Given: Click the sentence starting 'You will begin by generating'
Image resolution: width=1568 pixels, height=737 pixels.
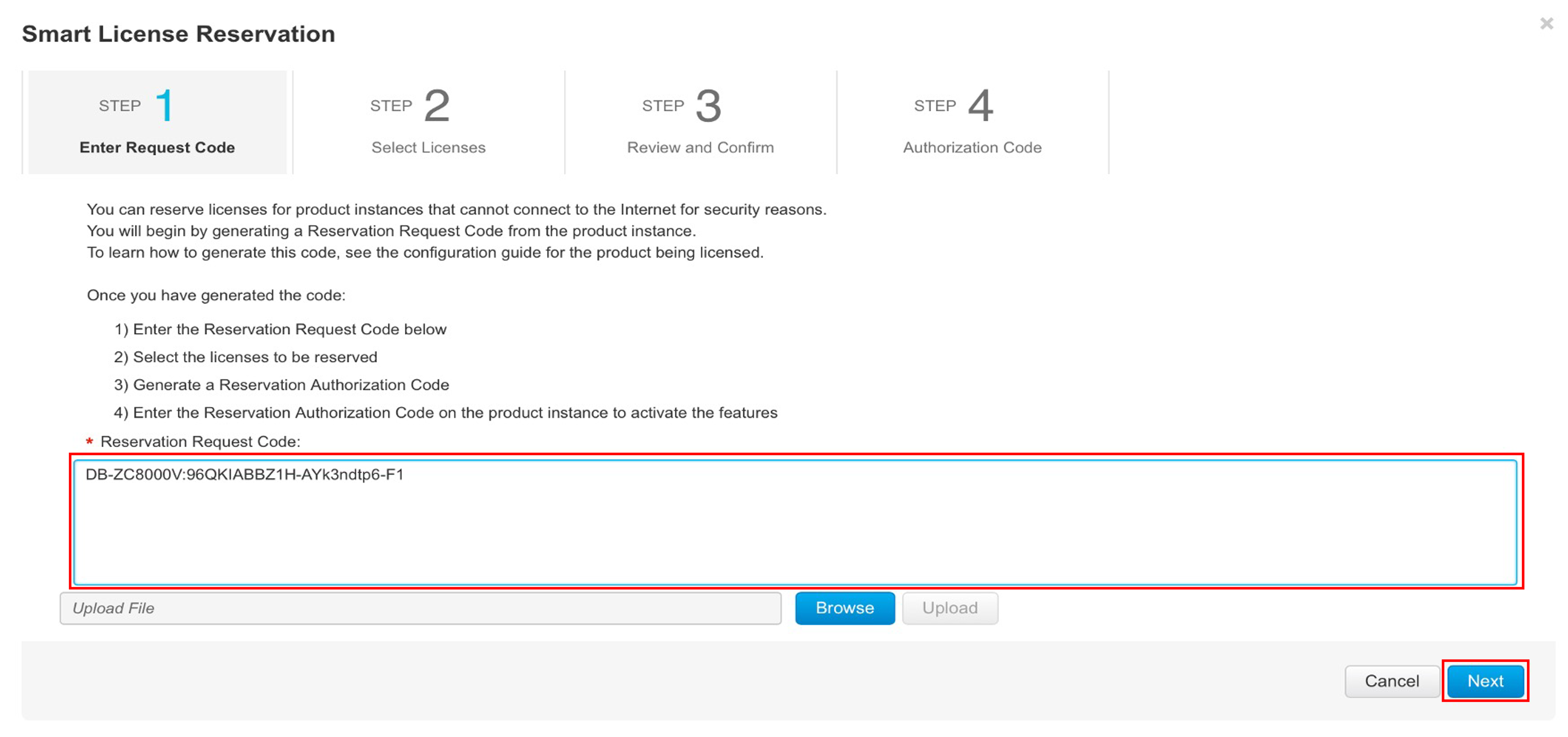Looking at the screenshot, I should tap(391, 231).
